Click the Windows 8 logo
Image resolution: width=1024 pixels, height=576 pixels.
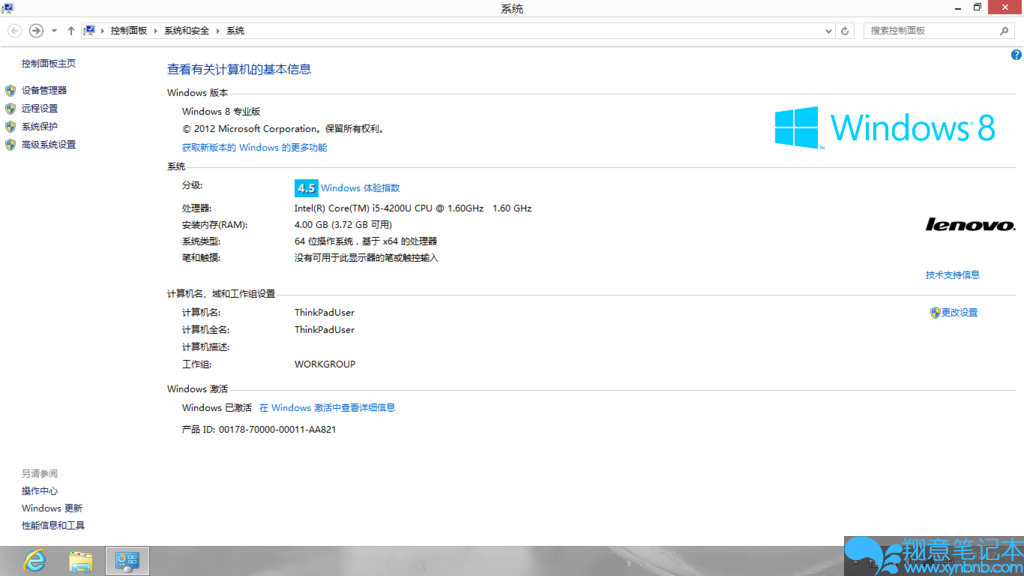[885, 127]
